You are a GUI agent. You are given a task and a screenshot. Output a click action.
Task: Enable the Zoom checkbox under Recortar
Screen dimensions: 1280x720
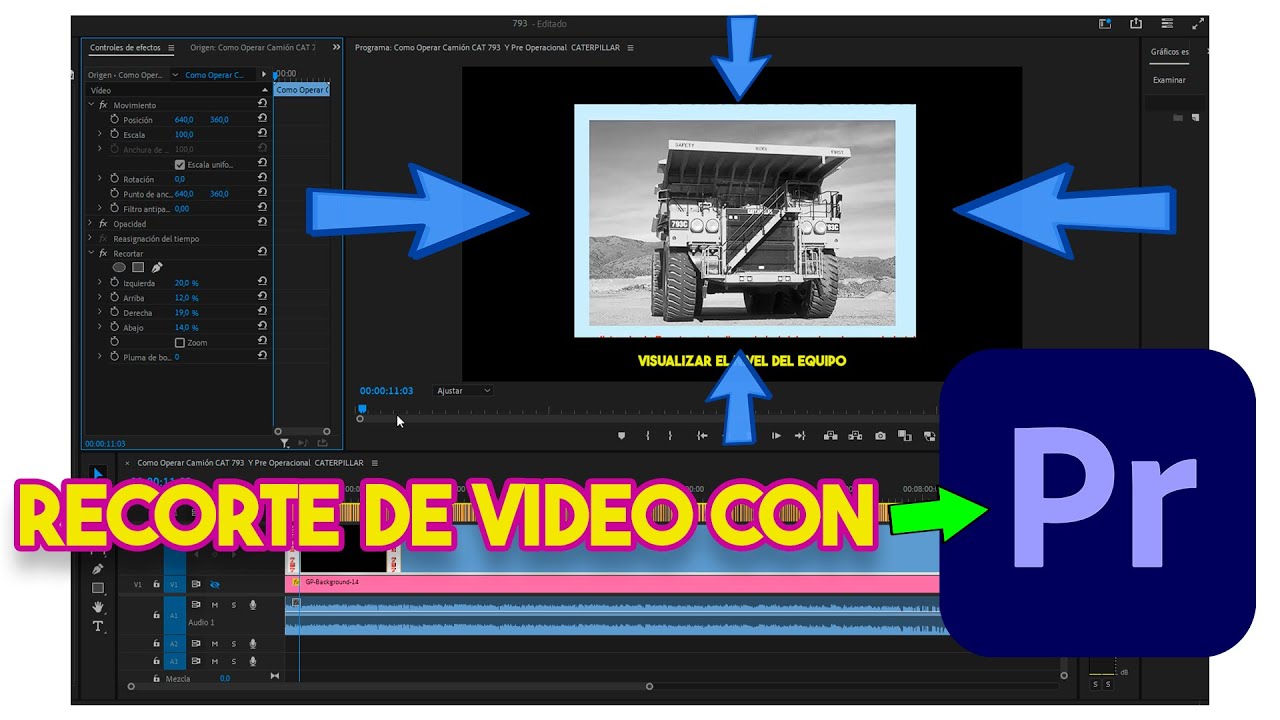(180, 342)
